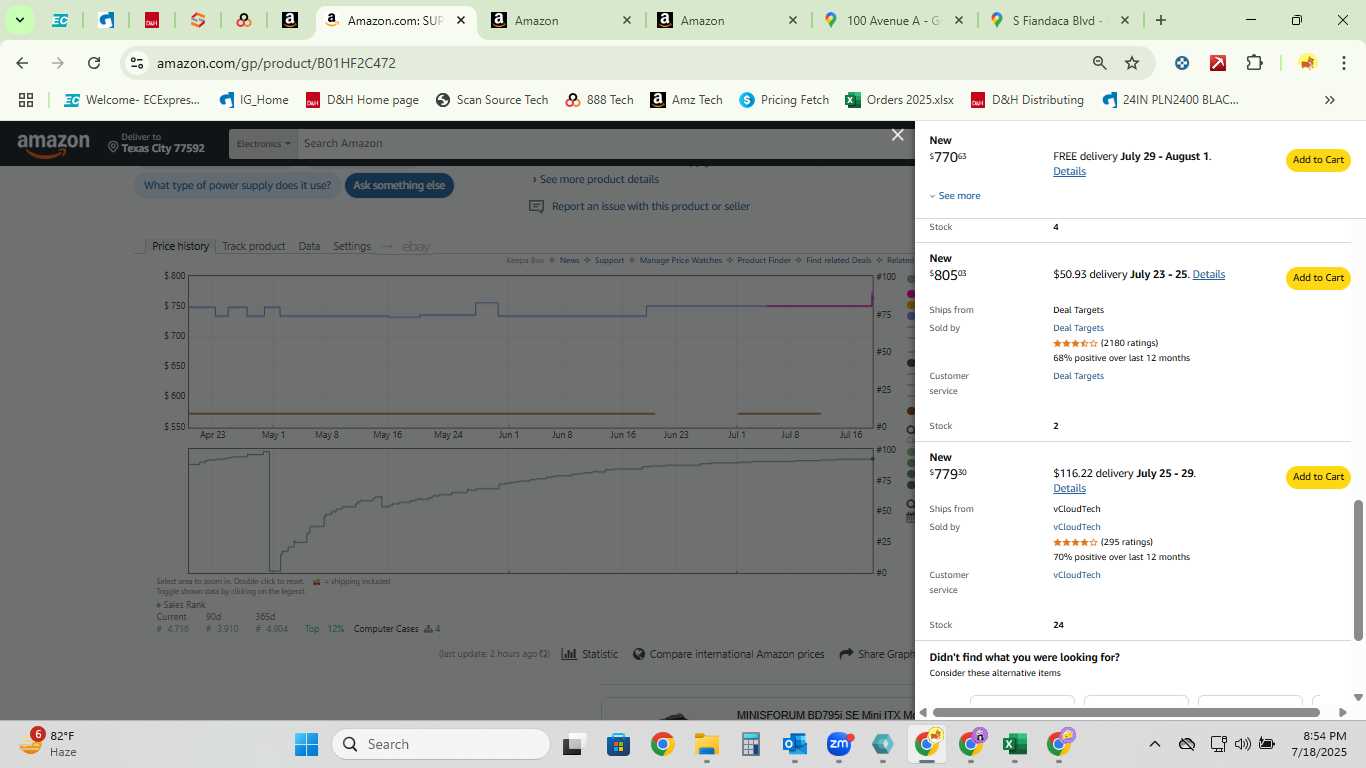Show more bookmarks with the chevron
1366x768 pixels.
pos(1329,100)
